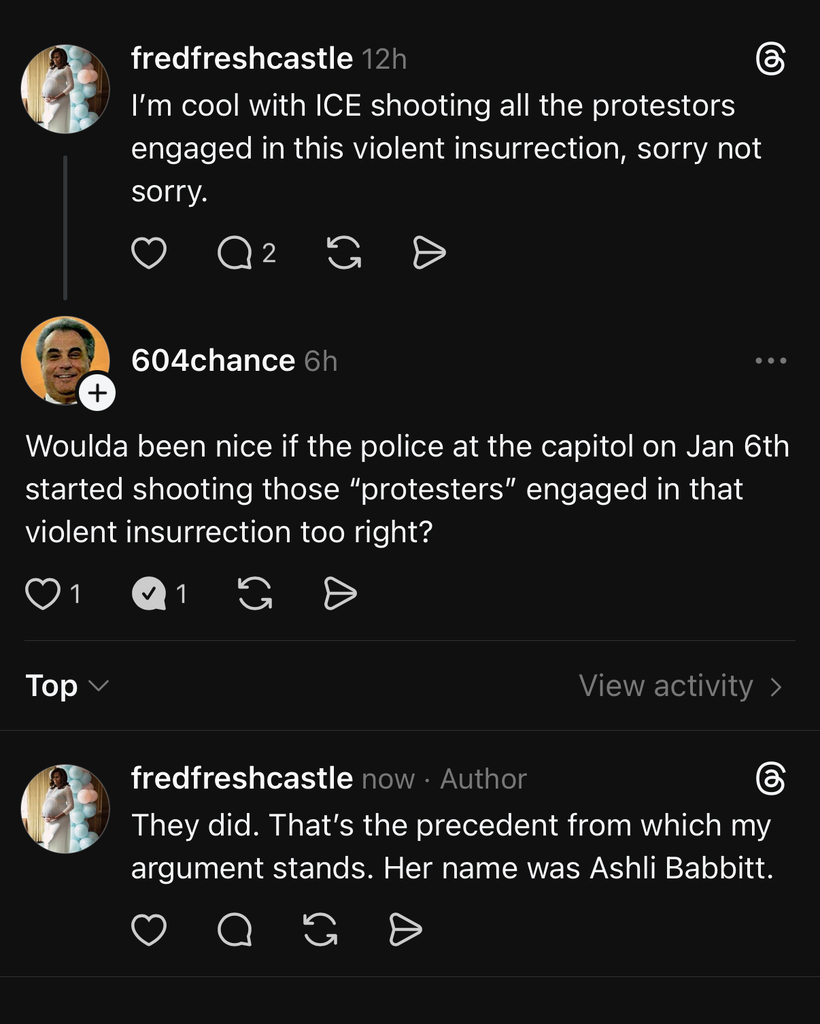Tap the Threads logo on top post
This screenshot has width=820, height=1024.
click(770, 59)
